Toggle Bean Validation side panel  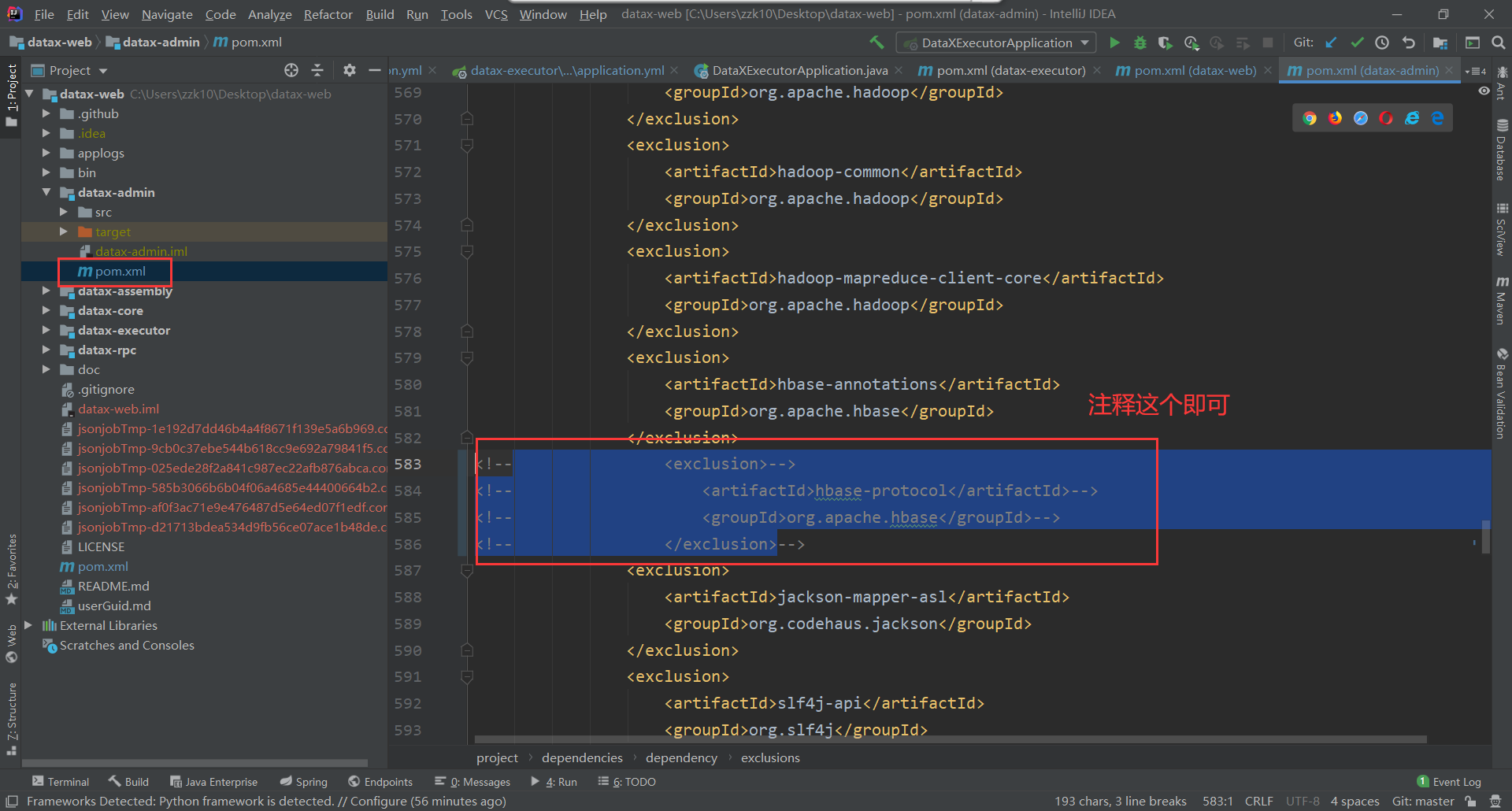coord(1502,394)
